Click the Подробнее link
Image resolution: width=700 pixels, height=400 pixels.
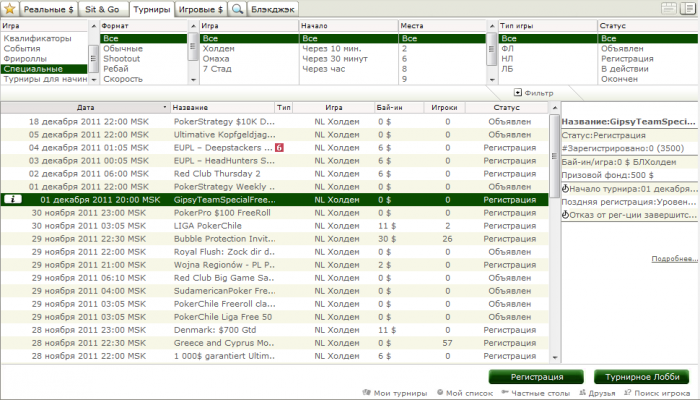click(674, 258)
